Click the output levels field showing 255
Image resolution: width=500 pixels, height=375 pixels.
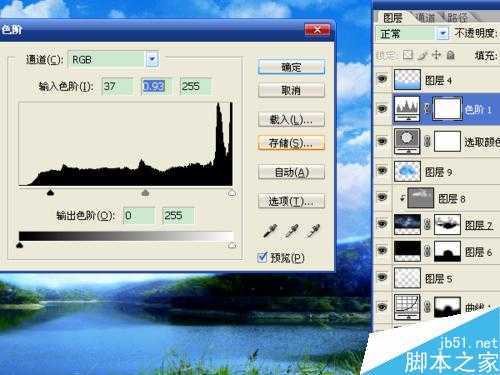tap(178, 215)
